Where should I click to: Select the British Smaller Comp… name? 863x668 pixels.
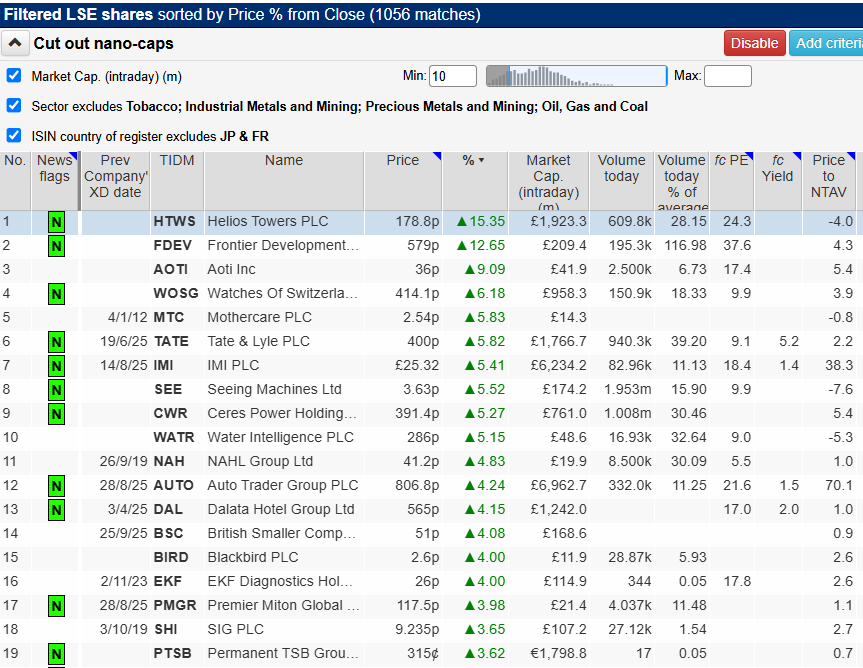pyautogui.click(x=282, y=534)
